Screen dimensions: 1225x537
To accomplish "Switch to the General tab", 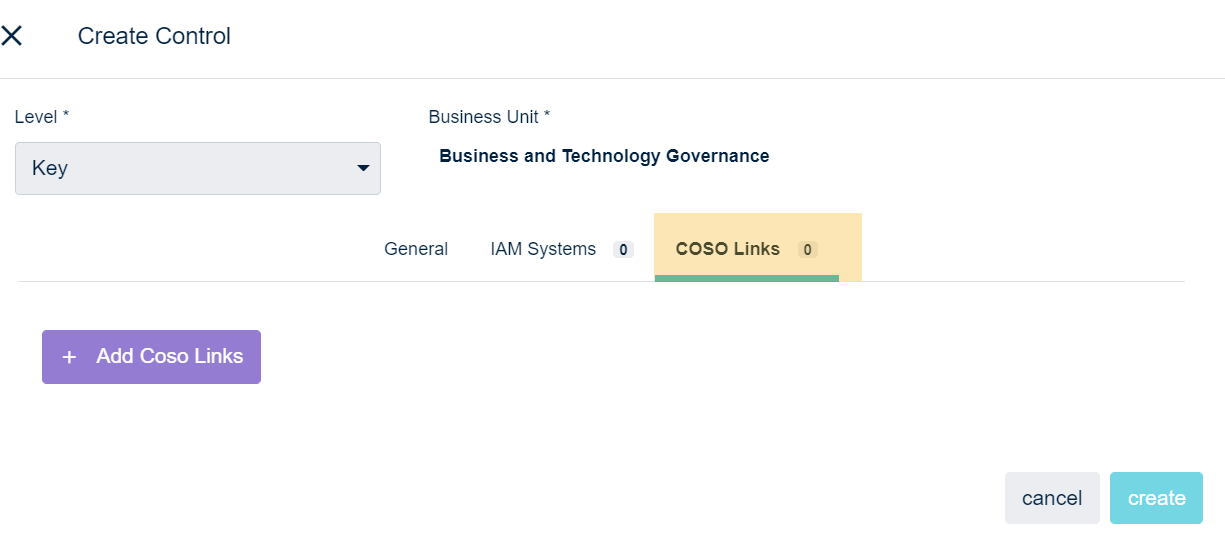I will tap(416, 249).
